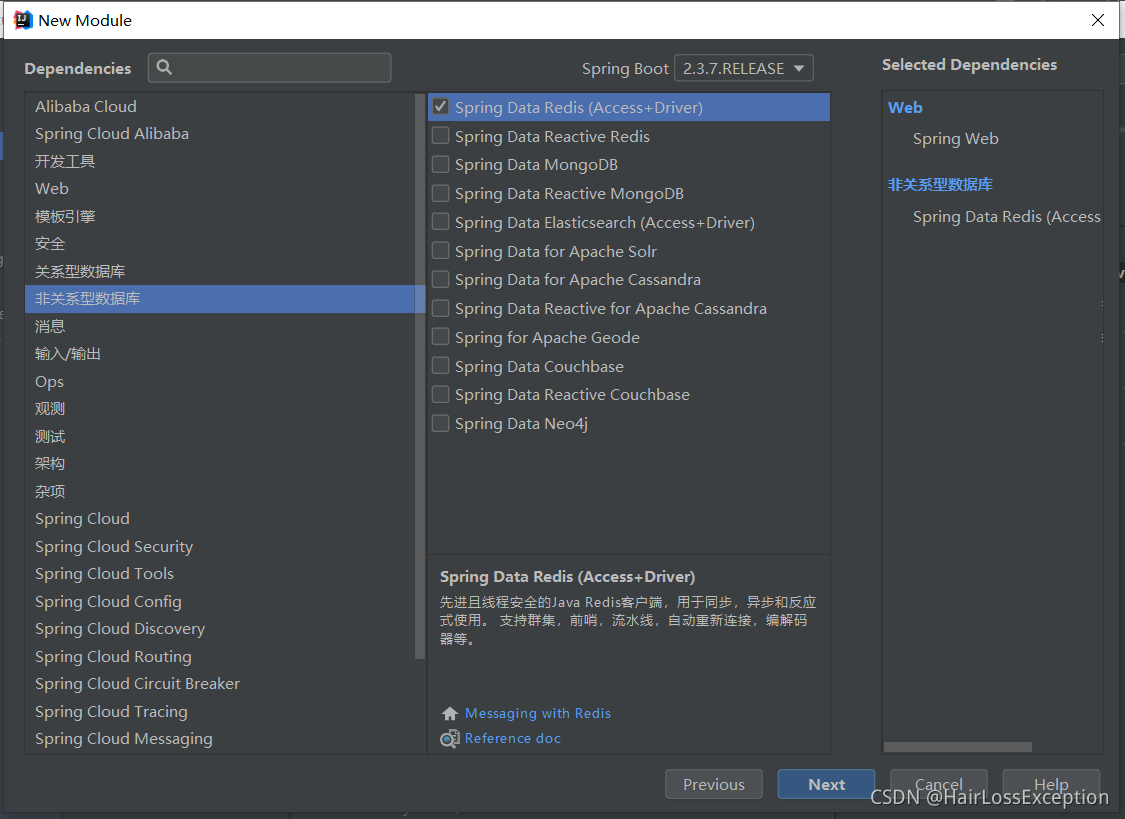
Task: Select the 输入/输出 category
Action: (220, 354)
